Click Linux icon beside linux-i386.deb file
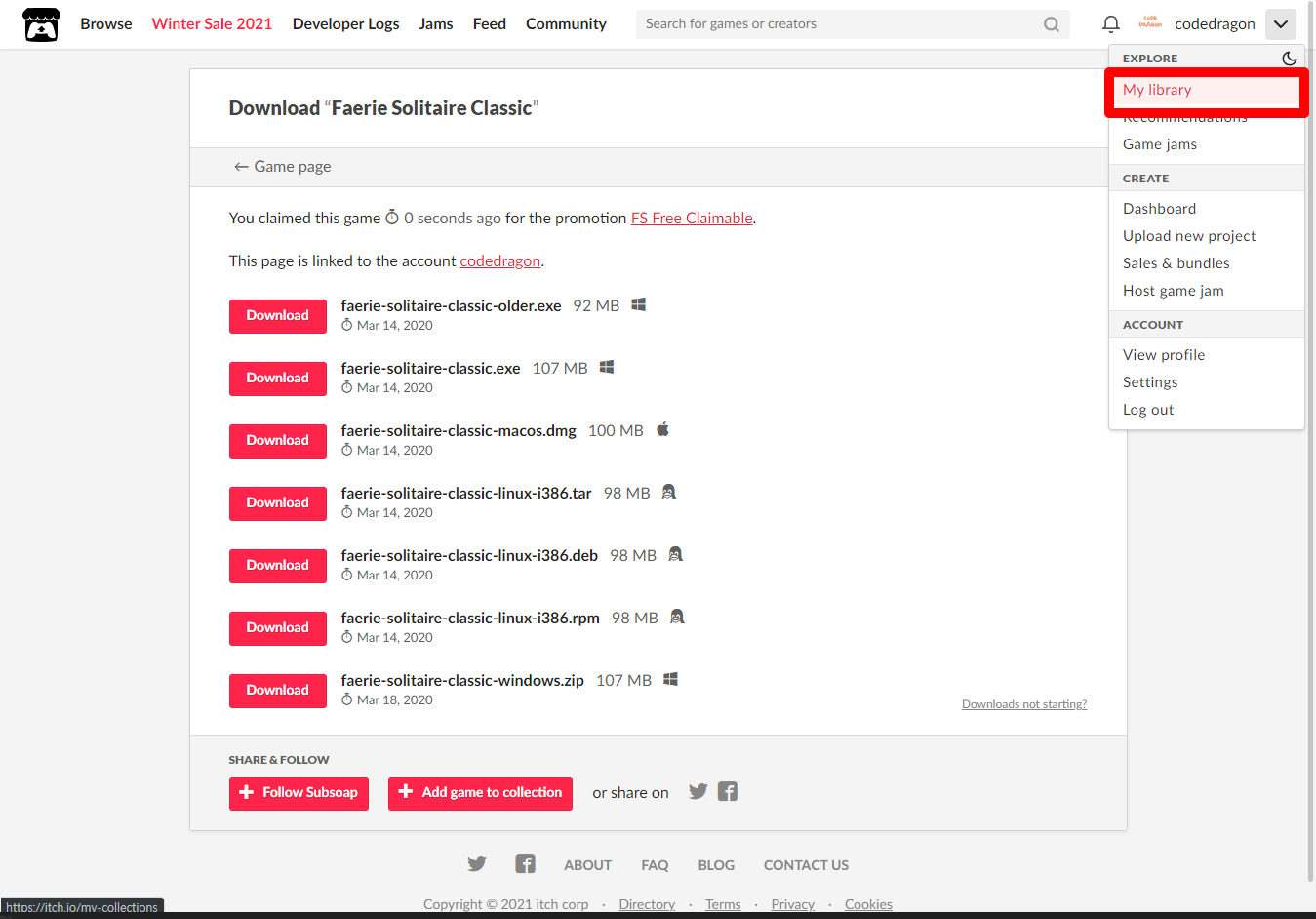Viewport: 1316px width, 919px height. (675, 554)
